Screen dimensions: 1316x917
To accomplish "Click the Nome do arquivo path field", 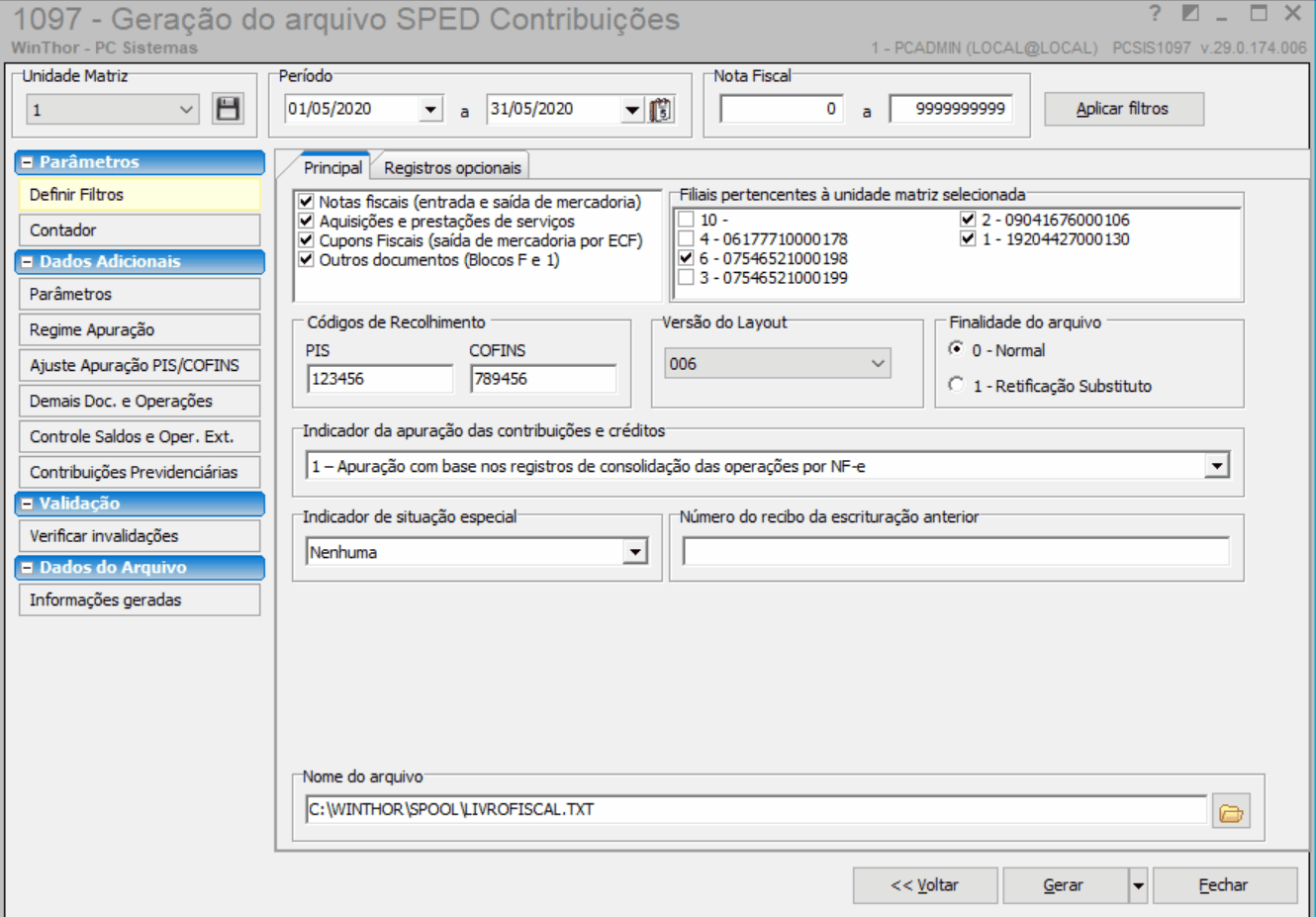I will (756, 809).
